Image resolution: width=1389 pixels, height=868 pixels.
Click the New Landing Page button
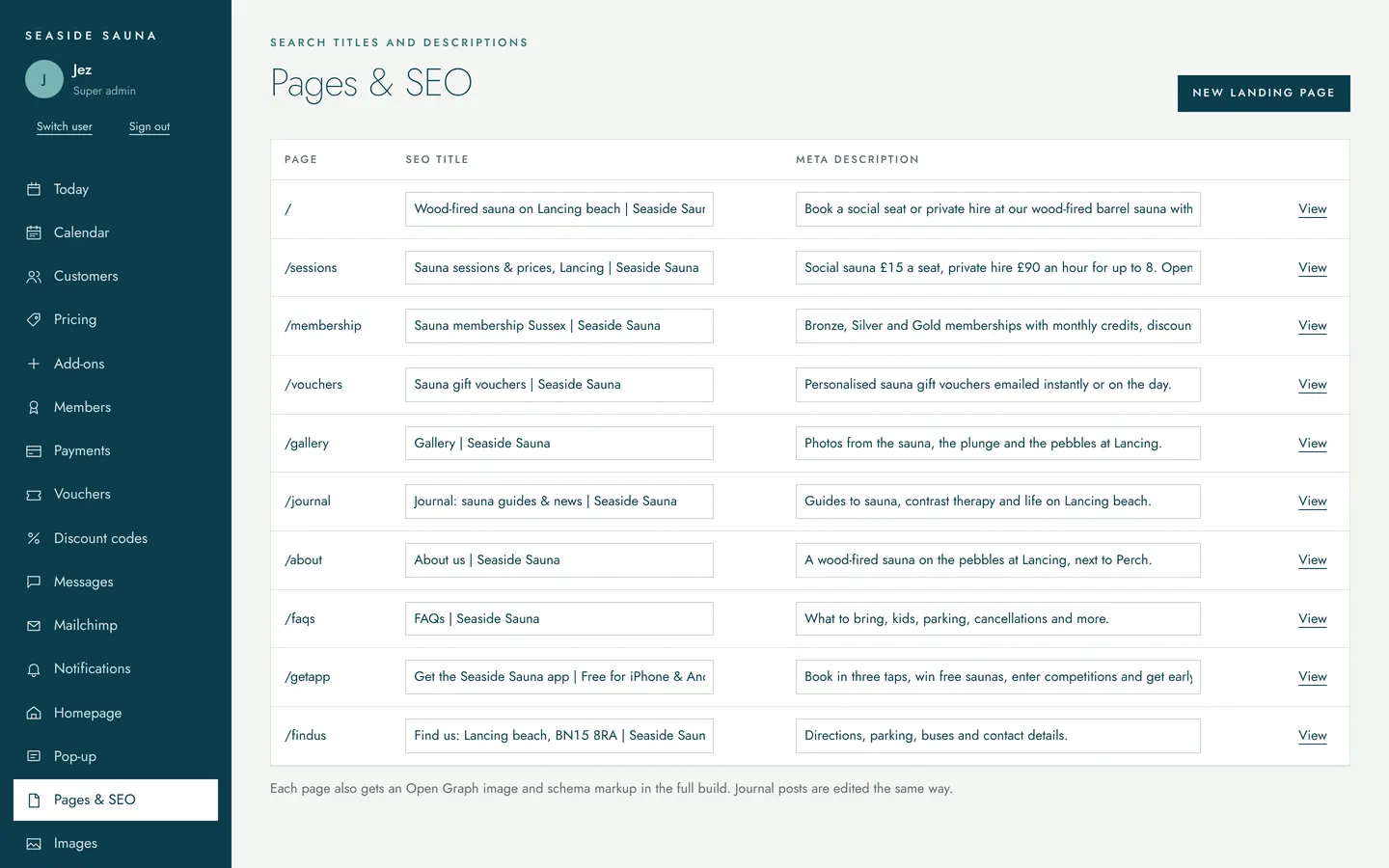pyautogui.click(x=1264, y=94)
